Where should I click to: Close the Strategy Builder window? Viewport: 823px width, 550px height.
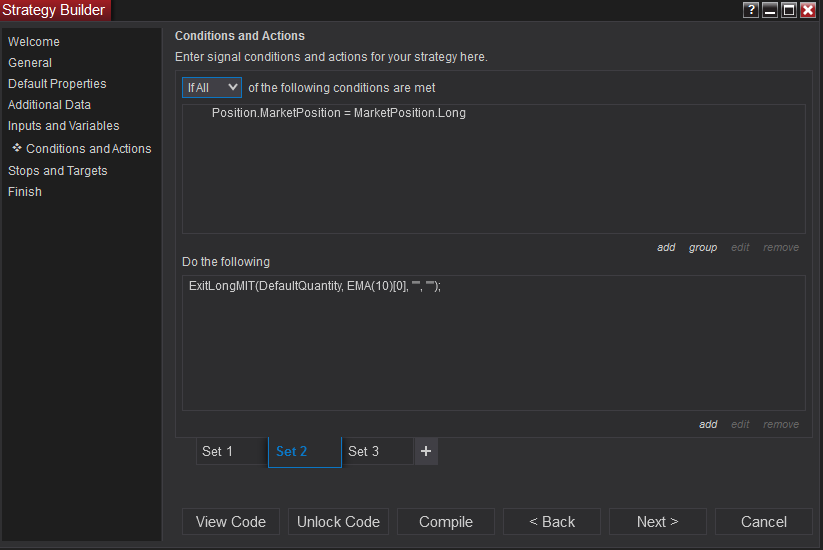click(x=808, y=10)
